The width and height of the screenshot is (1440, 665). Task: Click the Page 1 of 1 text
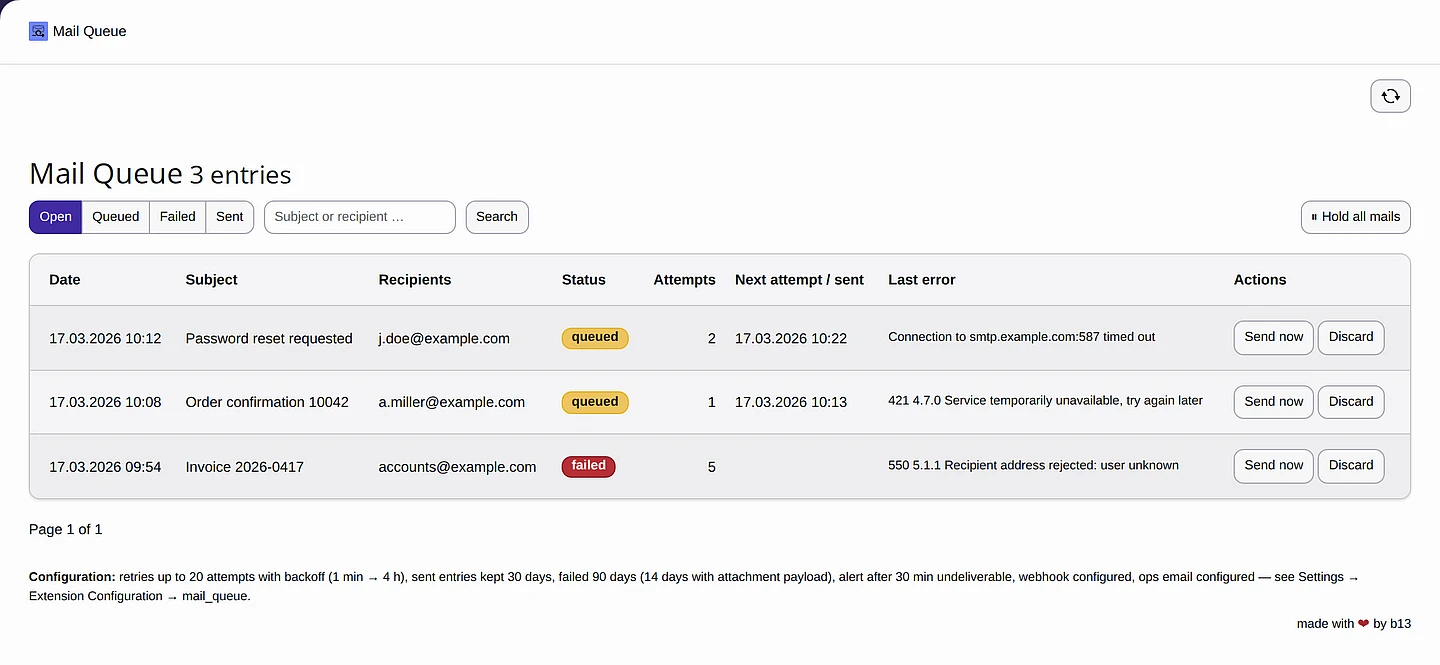pyautogui.click(x=66, y=529)
